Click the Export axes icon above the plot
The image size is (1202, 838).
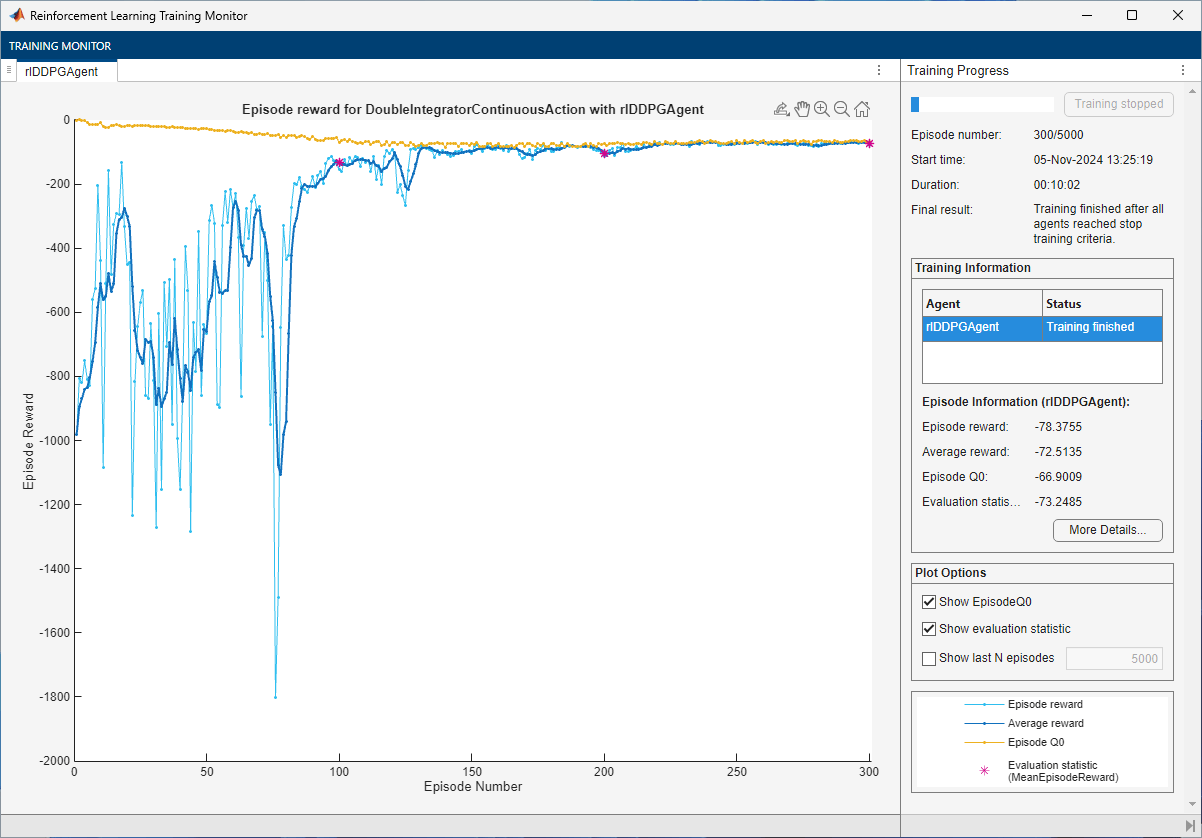pos(782,109)
